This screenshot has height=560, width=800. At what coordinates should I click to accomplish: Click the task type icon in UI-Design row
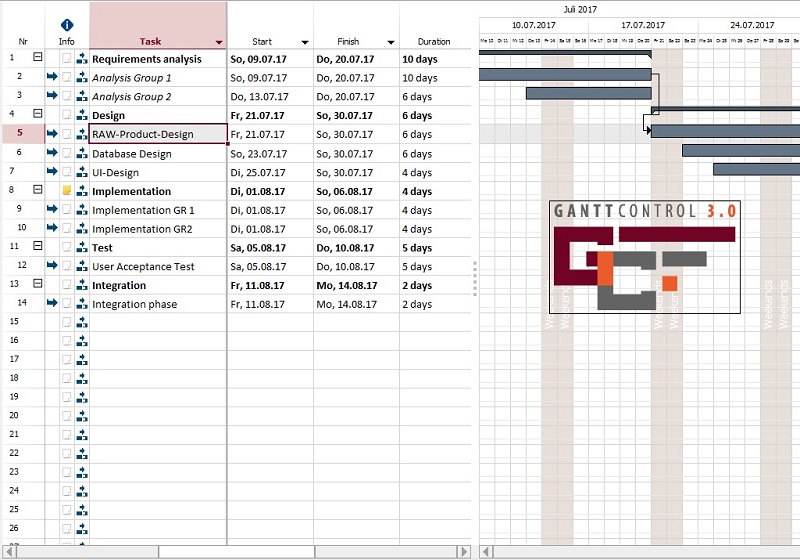pos(82,172)
